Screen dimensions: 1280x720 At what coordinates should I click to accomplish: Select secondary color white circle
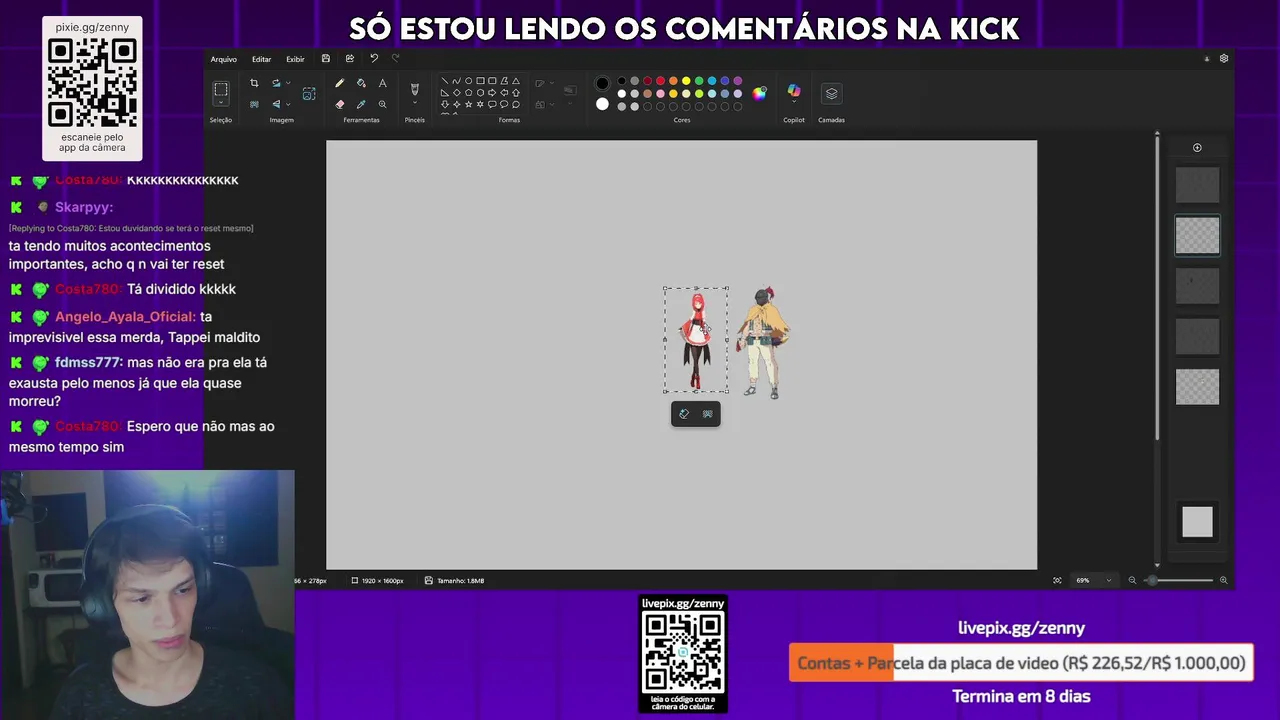click(602, 104)
